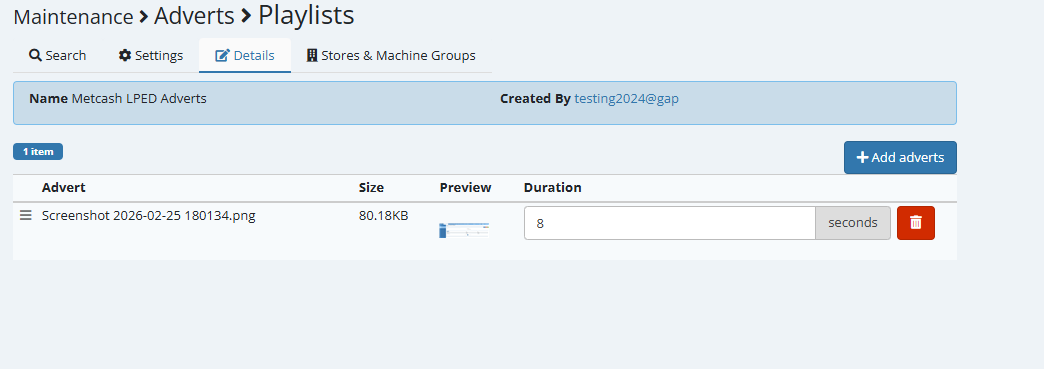Select the file name Screenshot 2026-02-25 180134.png
Screen dimensions: 1044x369
(x=148, y=216)
